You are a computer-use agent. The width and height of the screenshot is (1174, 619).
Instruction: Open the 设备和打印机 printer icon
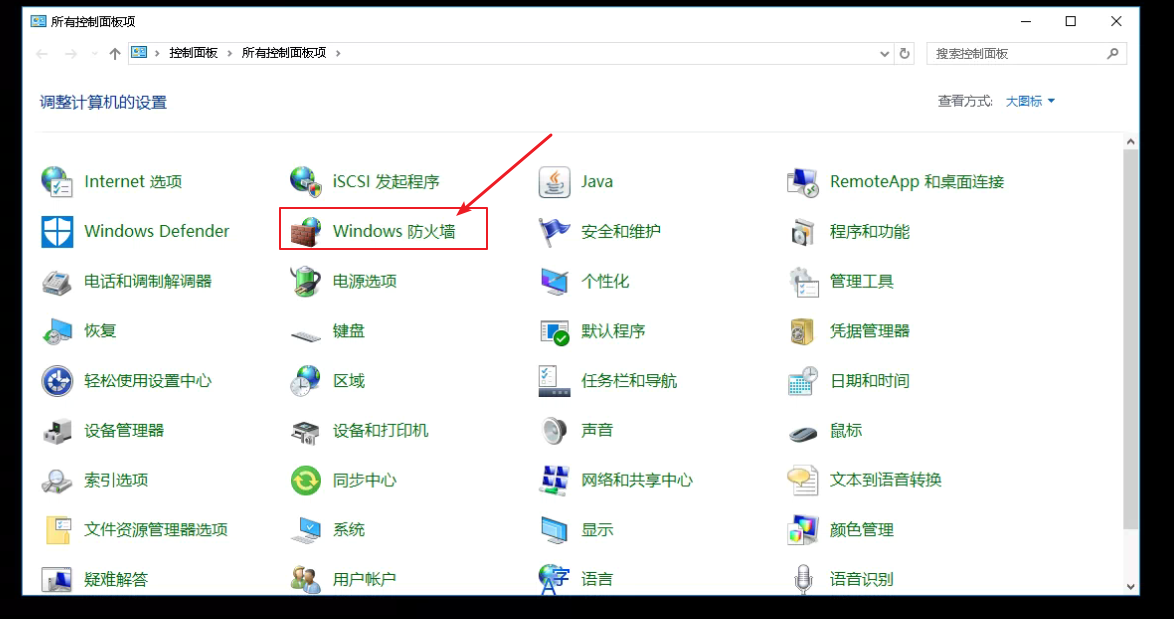[x=305, y=431]
